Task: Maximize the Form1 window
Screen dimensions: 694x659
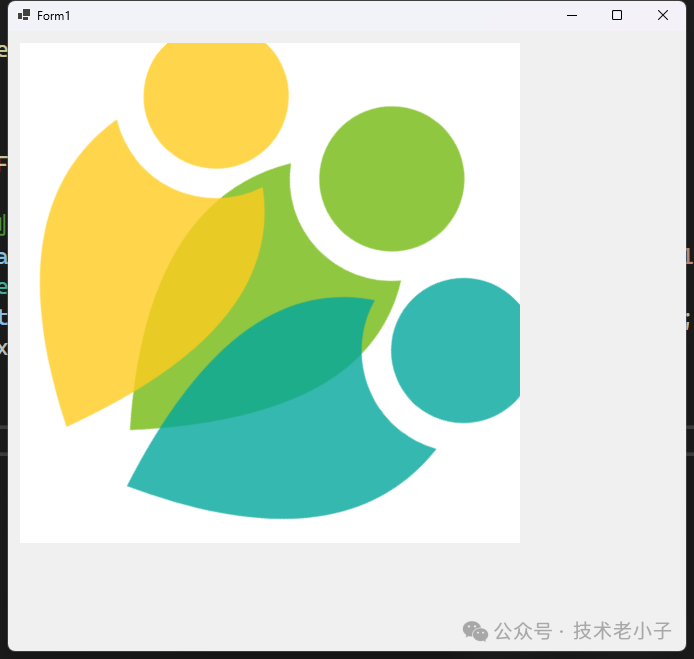Action: 617,15
